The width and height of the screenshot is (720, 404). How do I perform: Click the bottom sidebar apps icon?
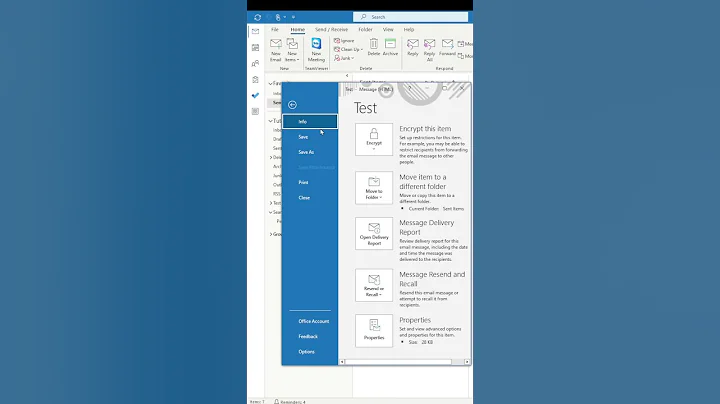click(255, 112)
